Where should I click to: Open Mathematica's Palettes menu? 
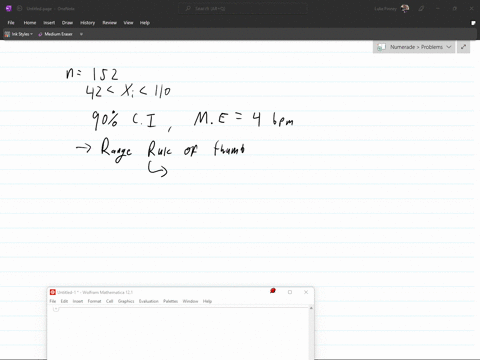(x=170, y=301)
